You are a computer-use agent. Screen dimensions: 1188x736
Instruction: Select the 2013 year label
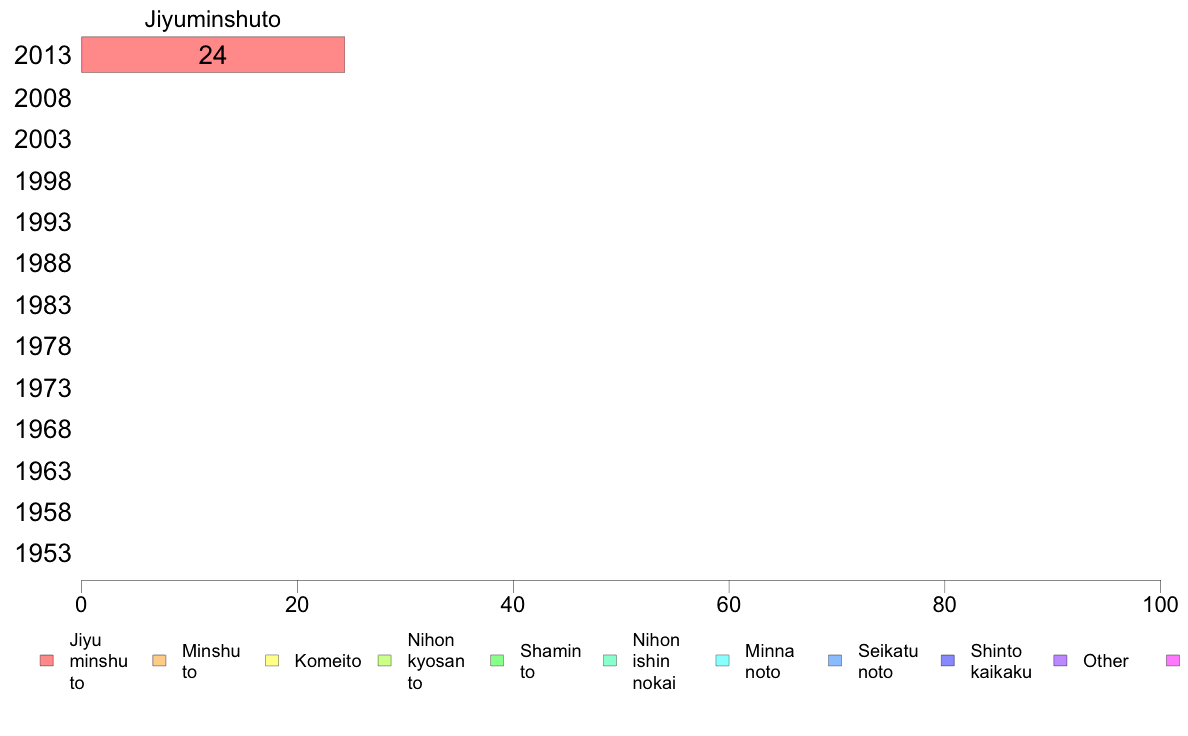[x=42, y=55]
